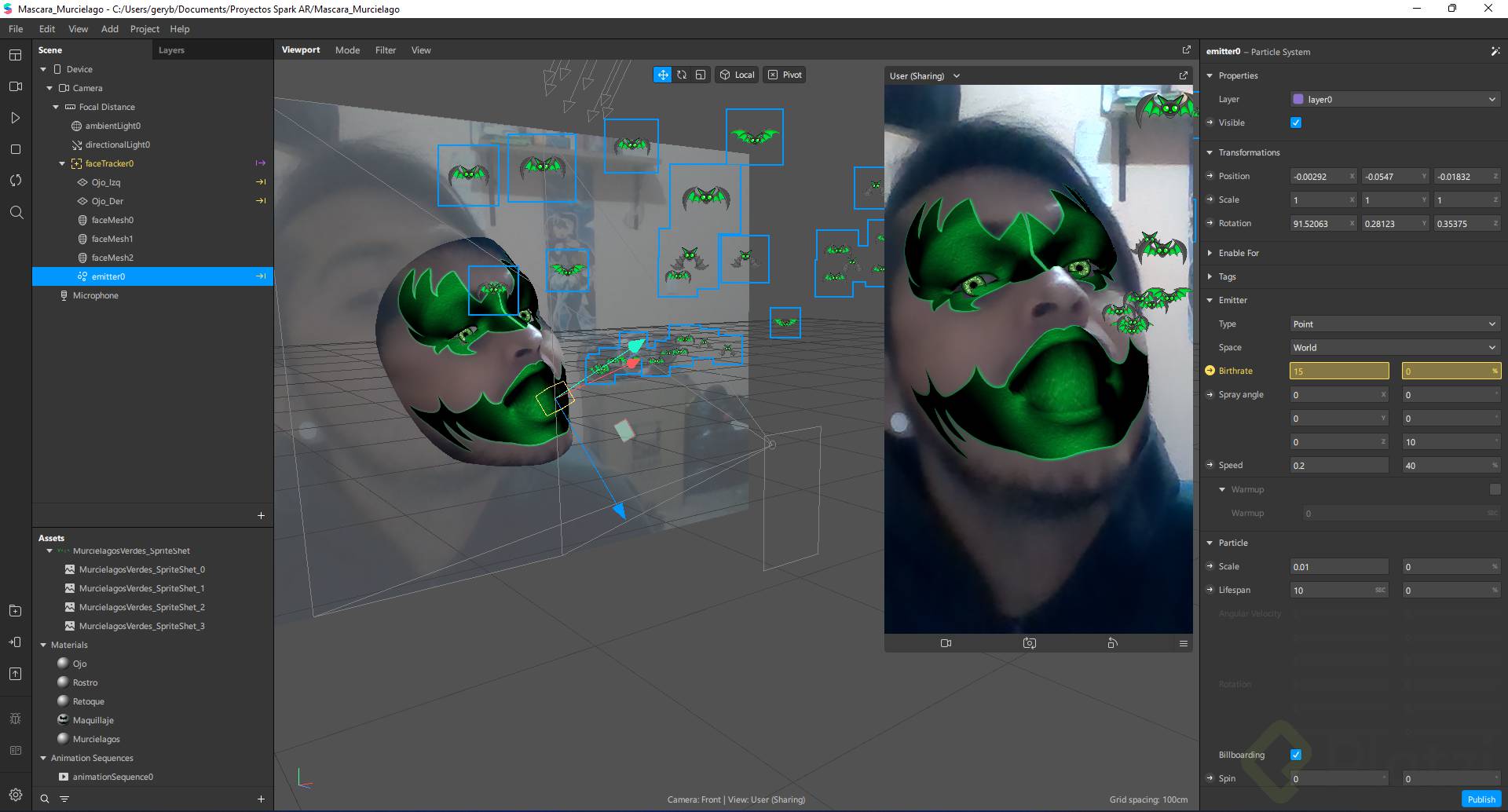Open the Space dropdown showing World
This screenshot has width=1508, height=812.
tap(1395, 347)
